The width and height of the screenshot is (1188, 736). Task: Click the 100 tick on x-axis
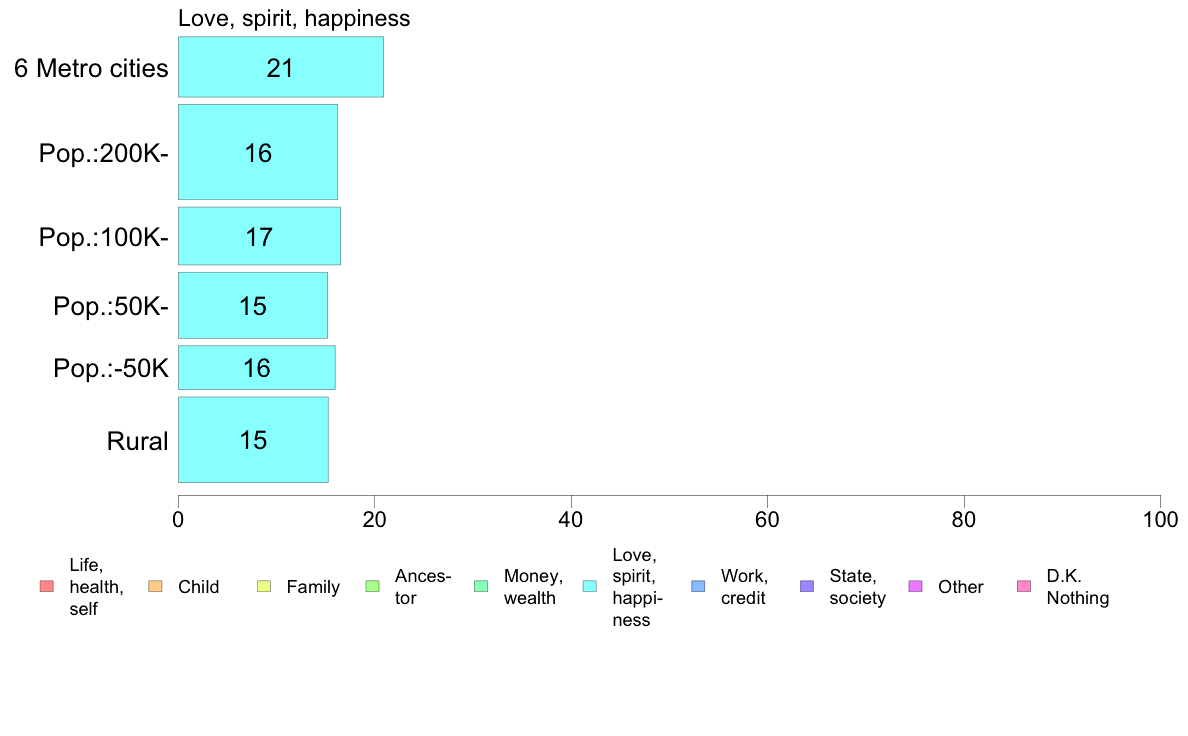click(1160, 520)
